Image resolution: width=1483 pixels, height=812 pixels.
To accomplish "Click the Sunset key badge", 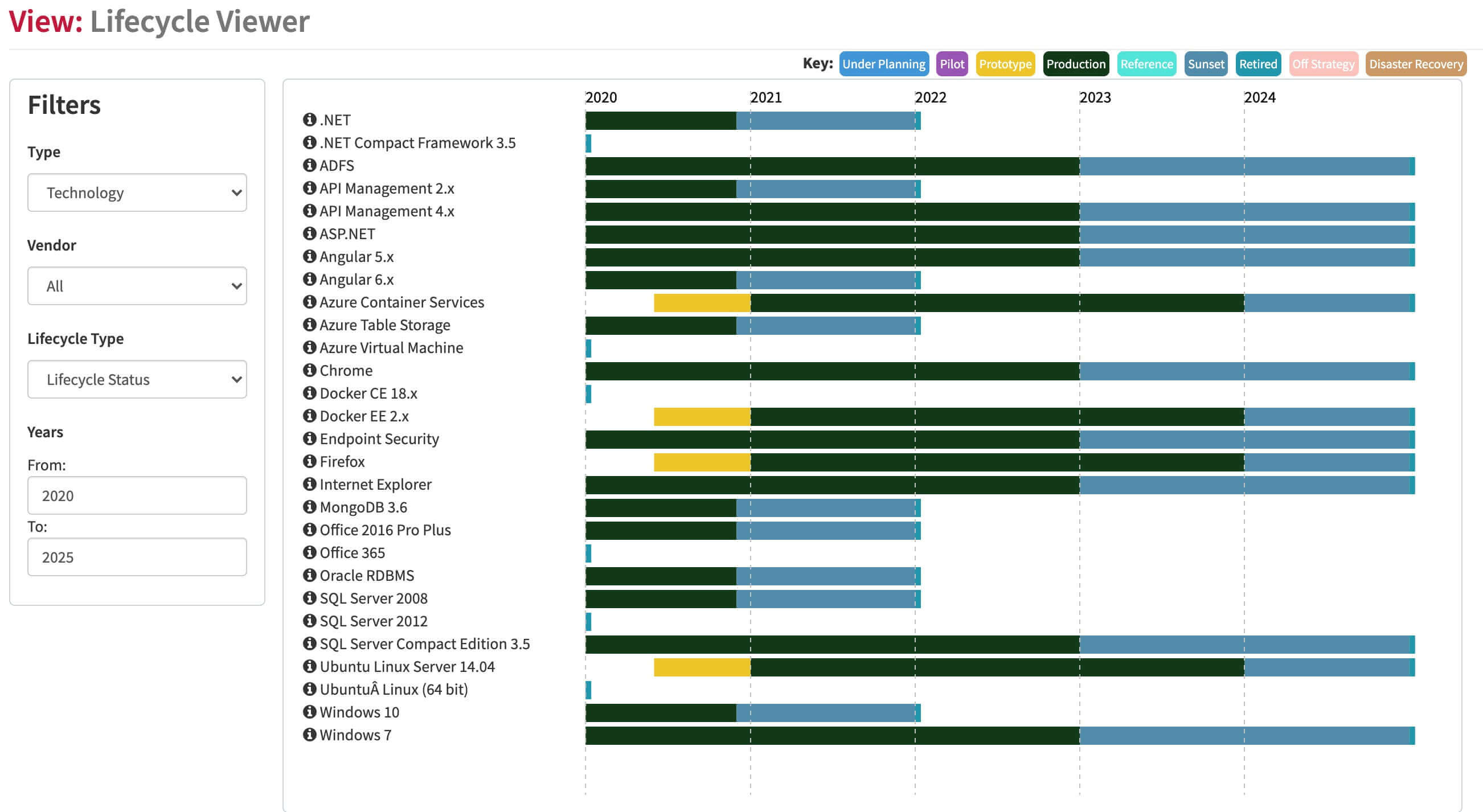I will [1206, 64].
